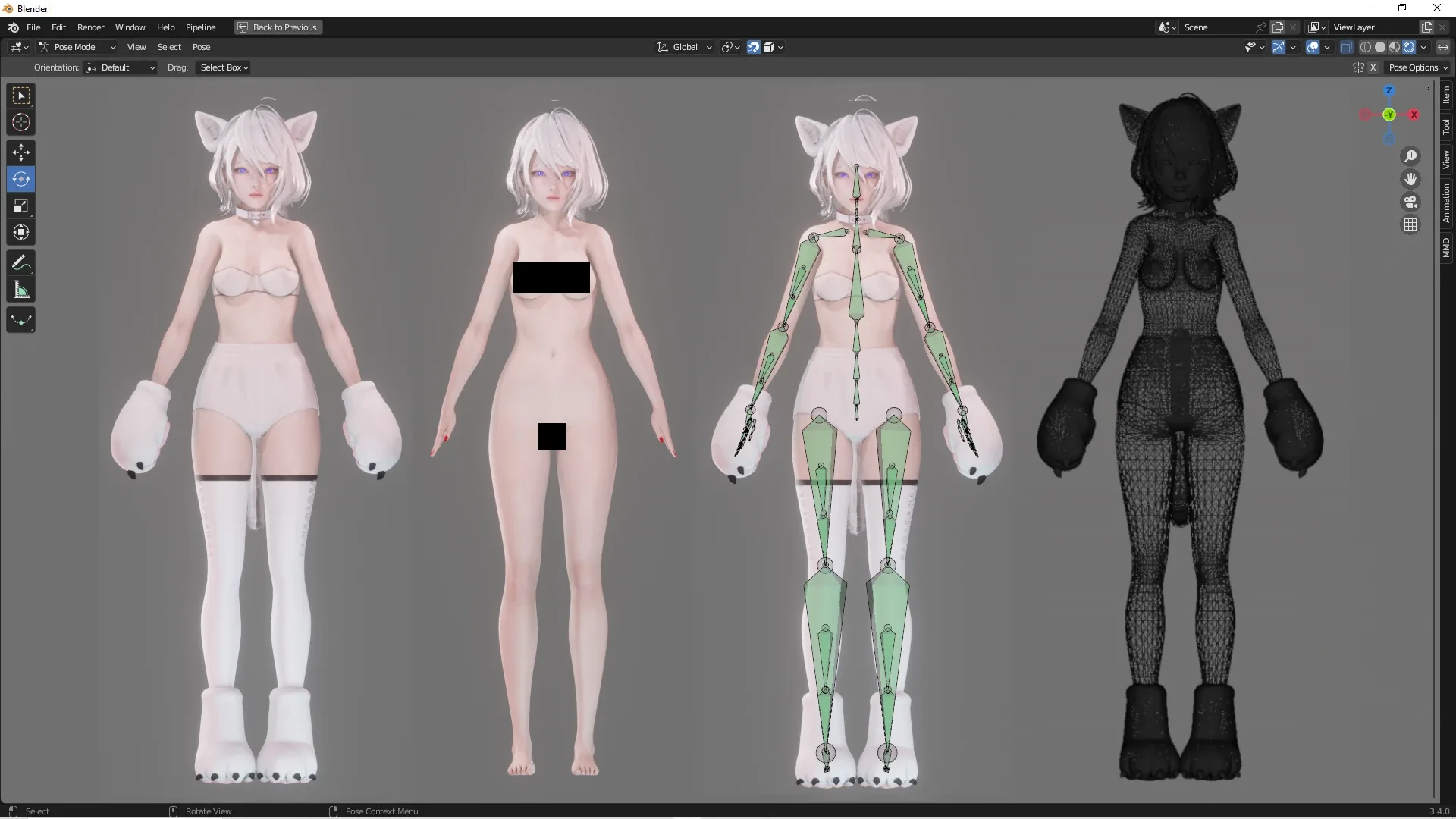Open the viewport shading options dropdown
The width and height of the screenshot is (1456, 819).
tap(1423, 47)
